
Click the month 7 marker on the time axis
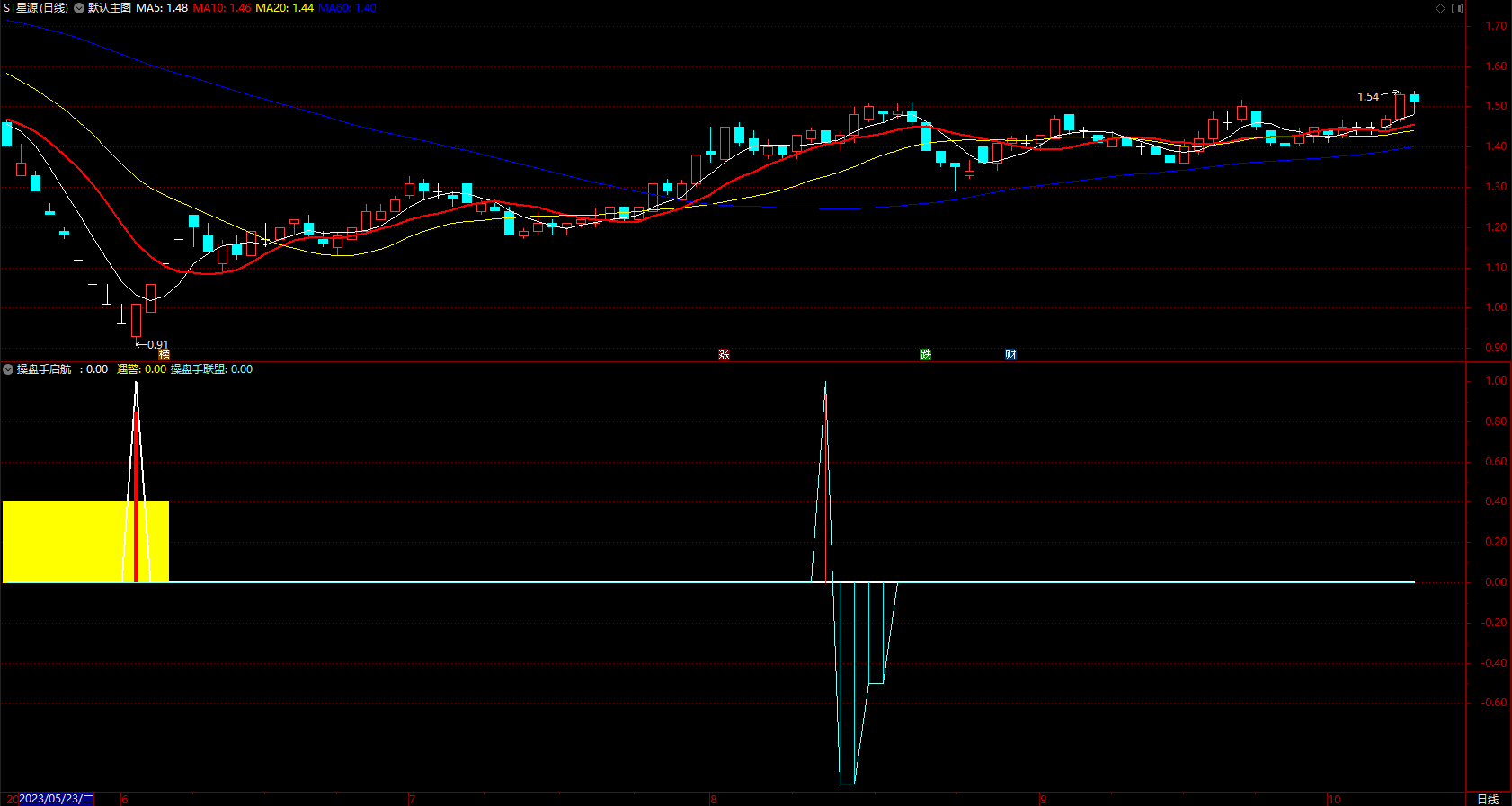pos(412,799)
